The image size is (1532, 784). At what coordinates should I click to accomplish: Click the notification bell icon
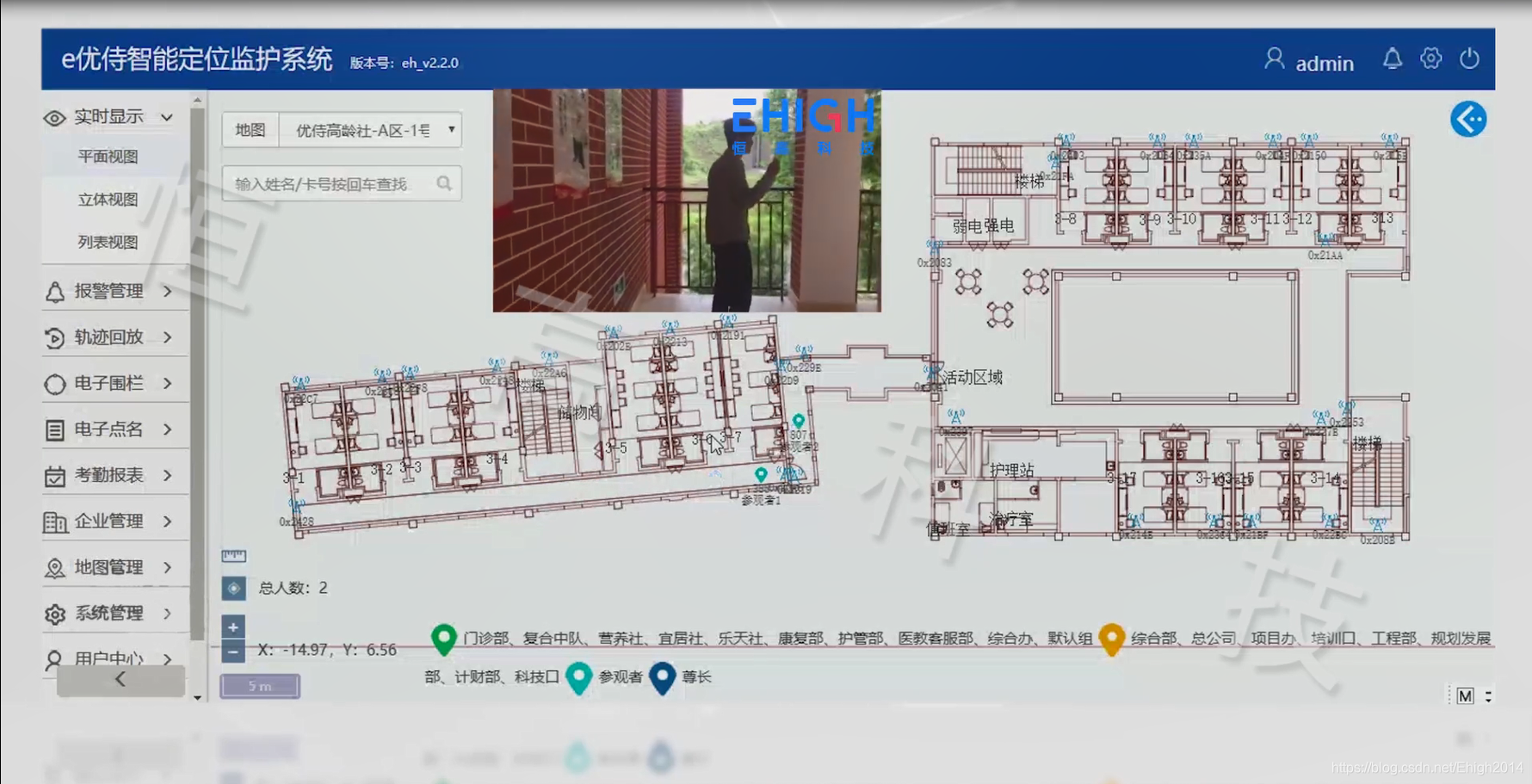1392,59
